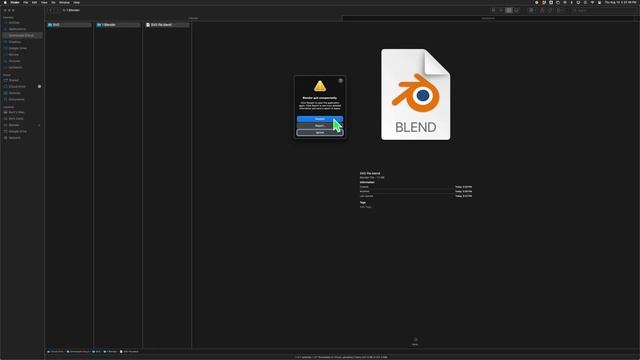This screenshot has height=360, width=640.
Task: Open the File menu
Action: pyautogui.click(x=26, y=2)
